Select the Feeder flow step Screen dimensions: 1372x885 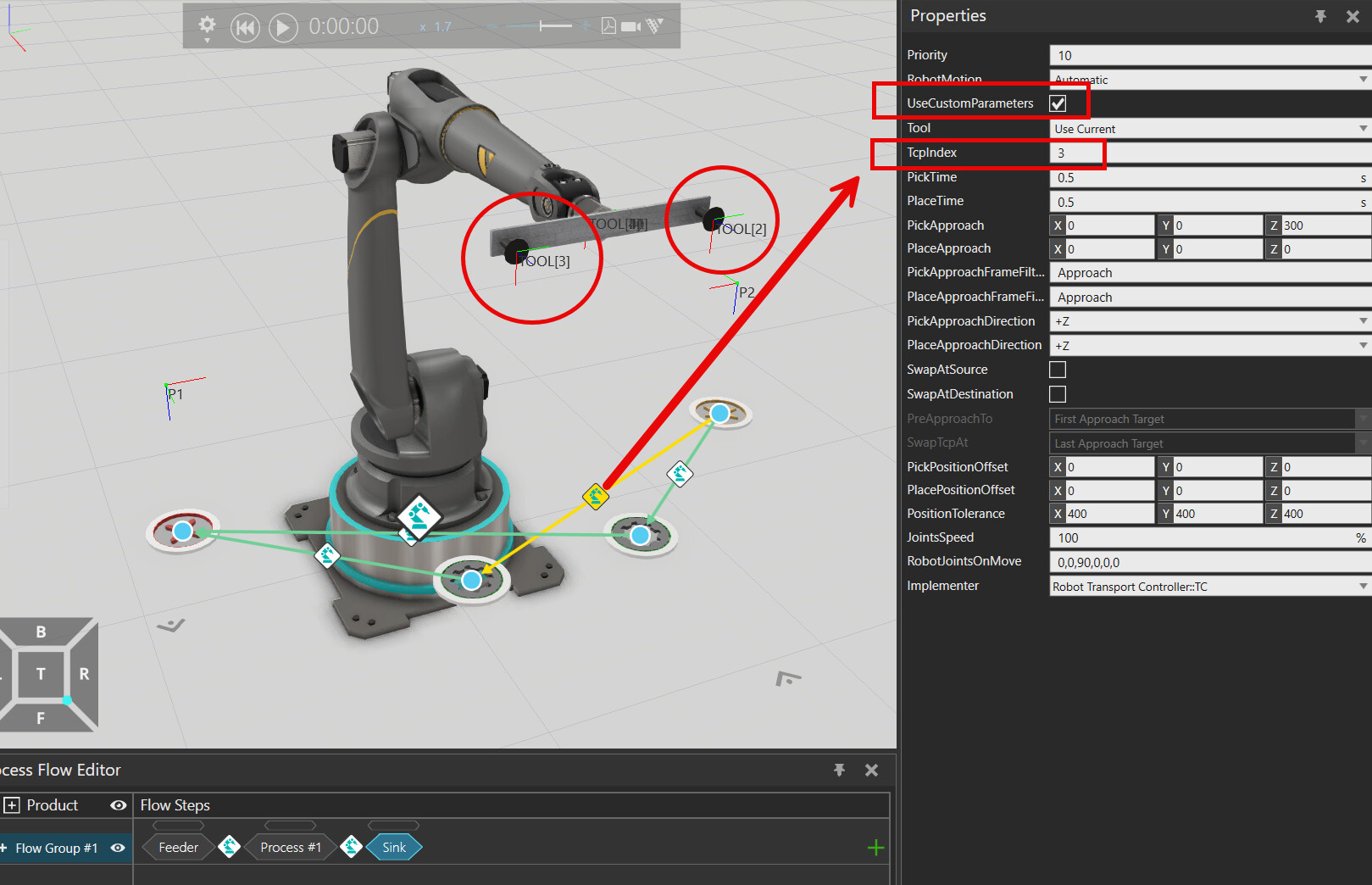tap(178, 848)
